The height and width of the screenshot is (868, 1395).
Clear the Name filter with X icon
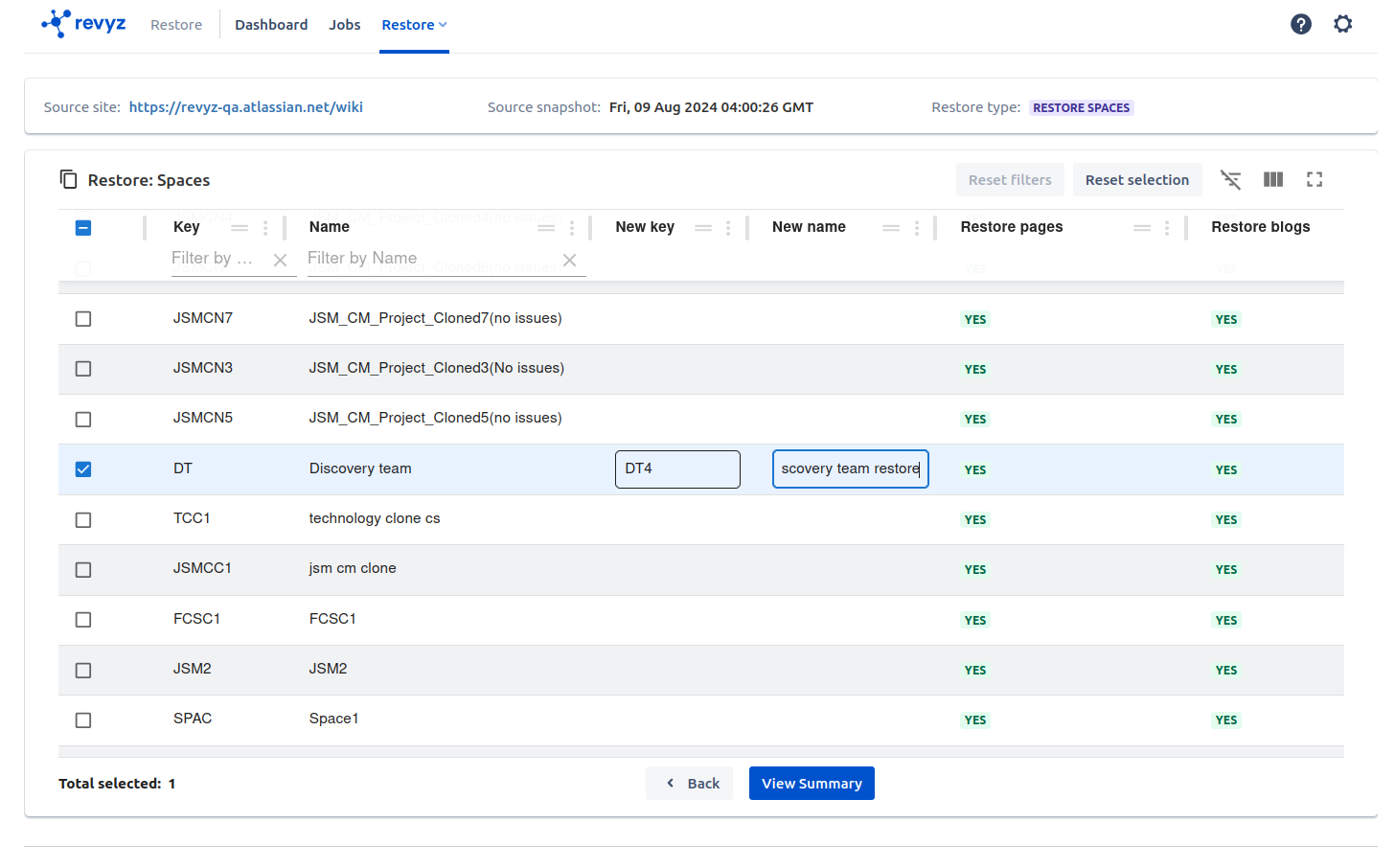click(569, 260)
